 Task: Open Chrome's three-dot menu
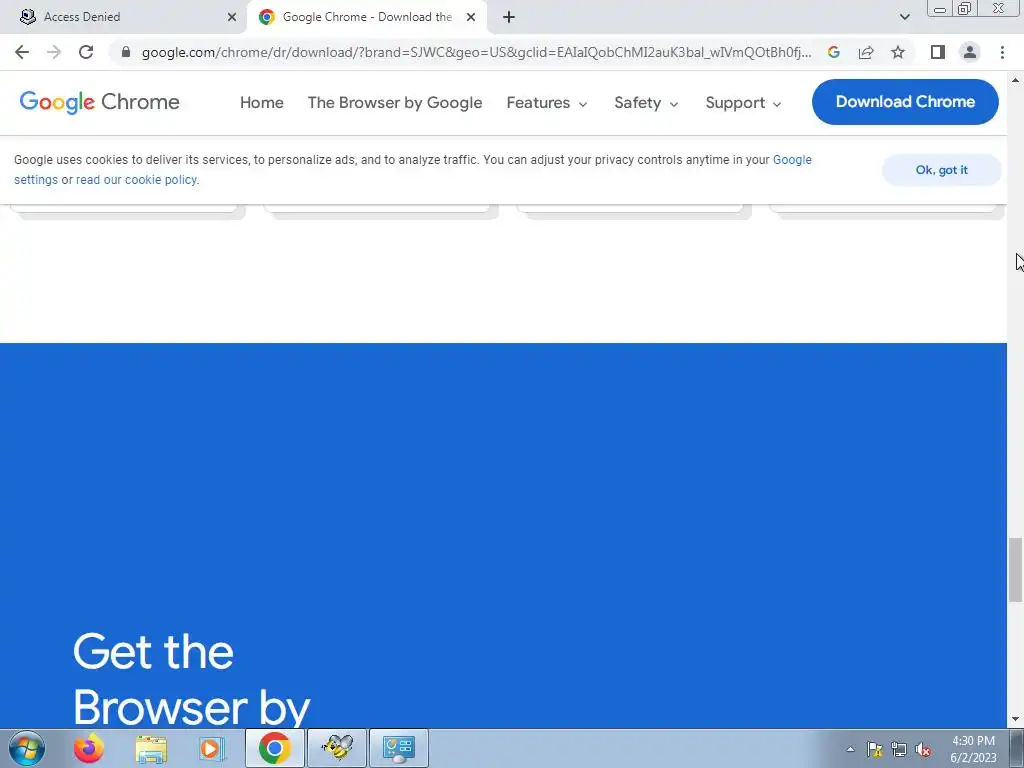(x=1002, y=52)
